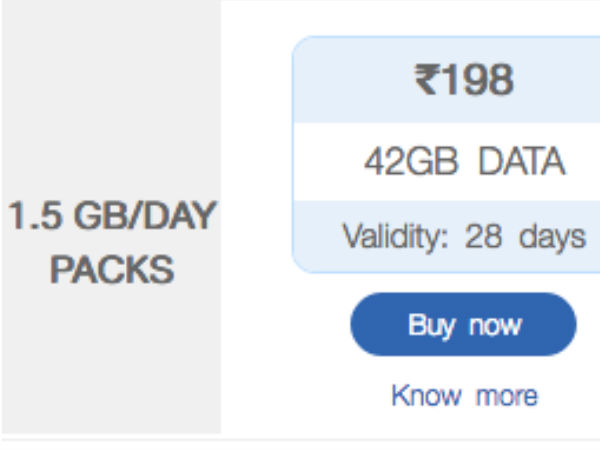Click the word Validity in the plan card
The height and width of the screenshot is (450, 600).
click(x=385, y=237)
